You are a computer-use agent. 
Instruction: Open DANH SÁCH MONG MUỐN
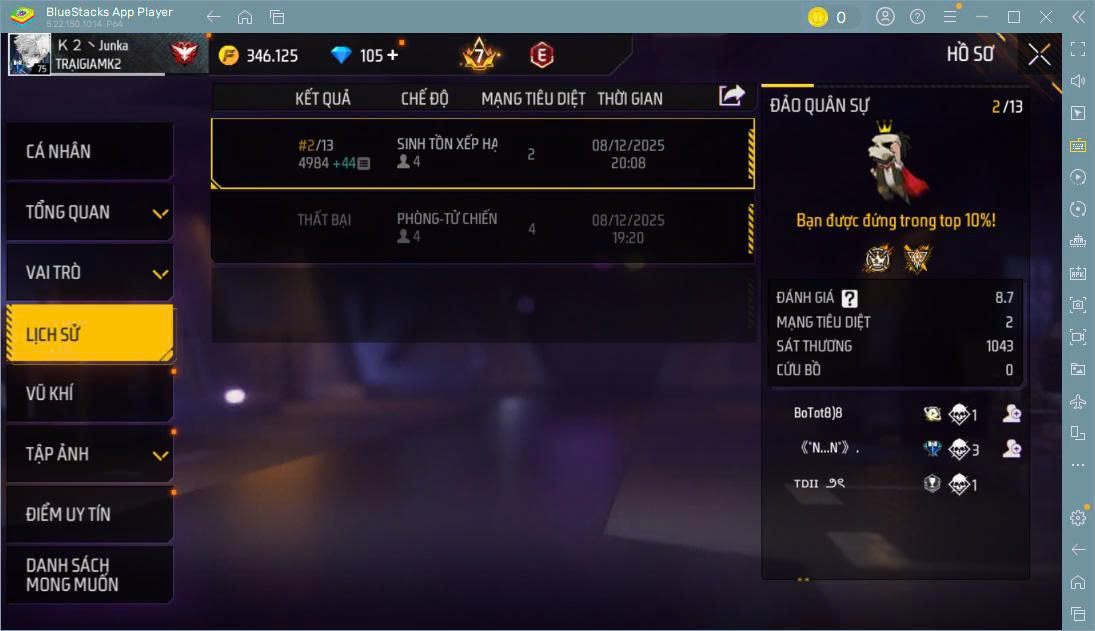(x=90, y=575)
